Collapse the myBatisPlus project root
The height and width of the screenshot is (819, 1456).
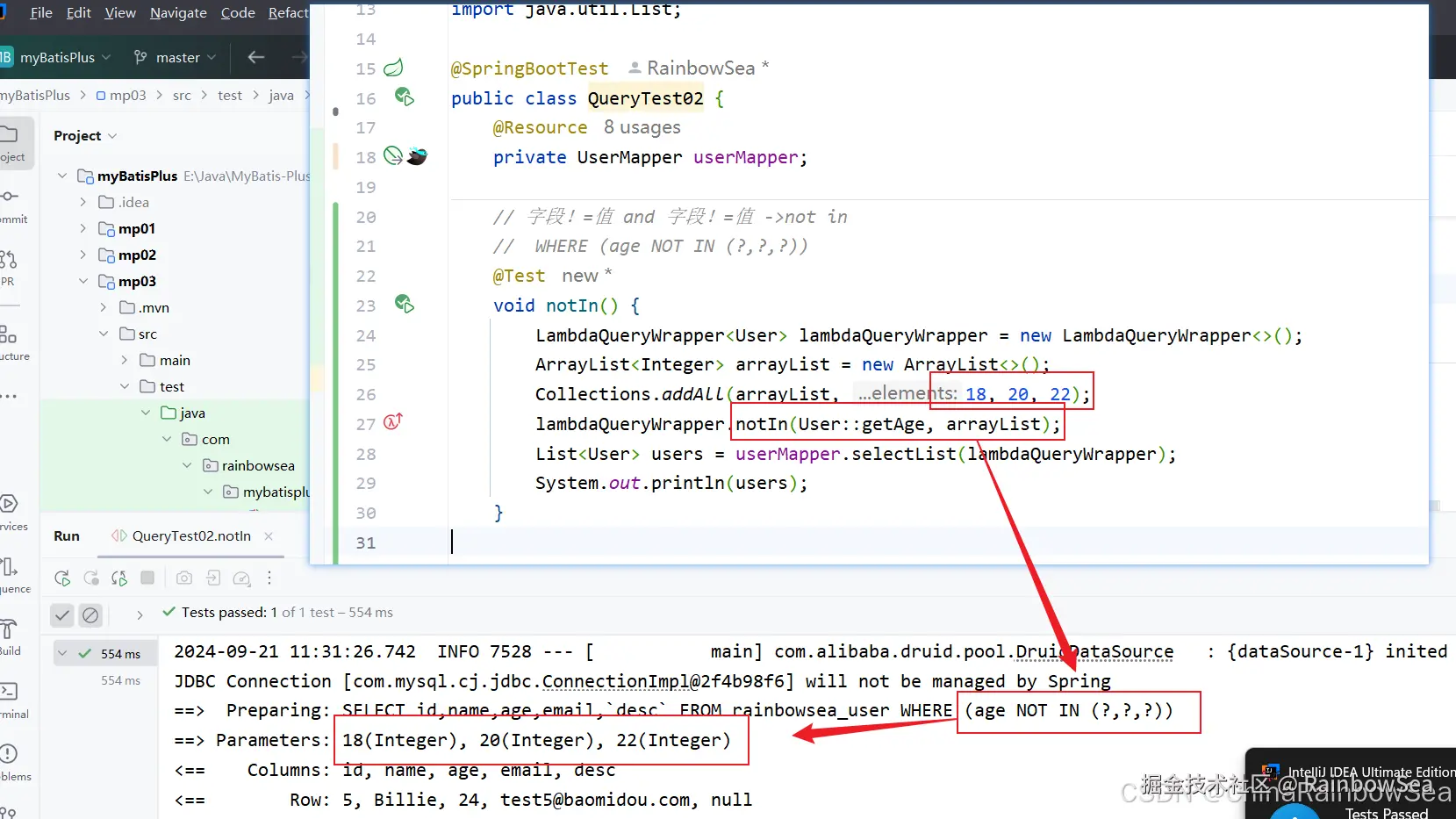[x=62, y=176]
